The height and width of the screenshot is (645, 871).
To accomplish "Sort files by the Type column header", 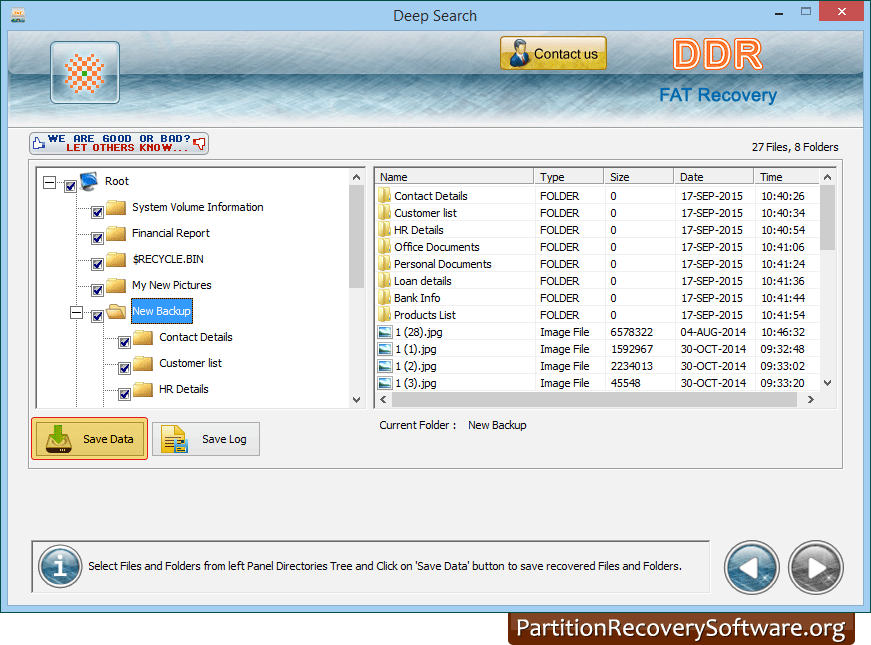I will coord(569,177).
